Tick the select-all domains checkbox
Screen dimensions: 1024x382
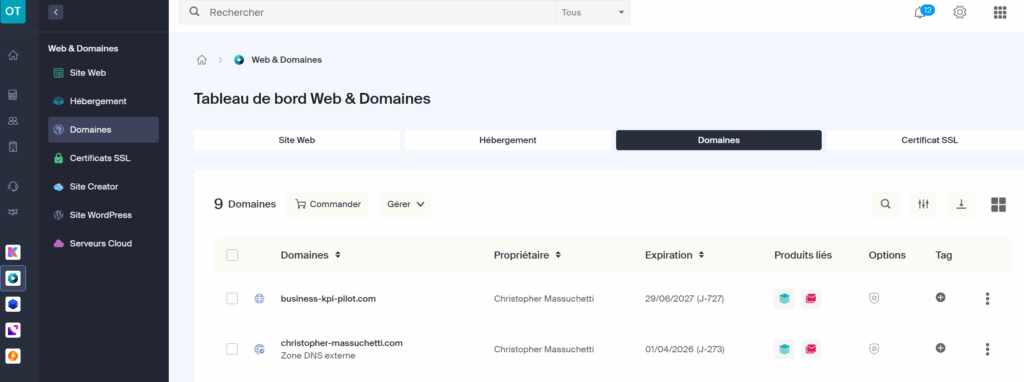(232, 255)
